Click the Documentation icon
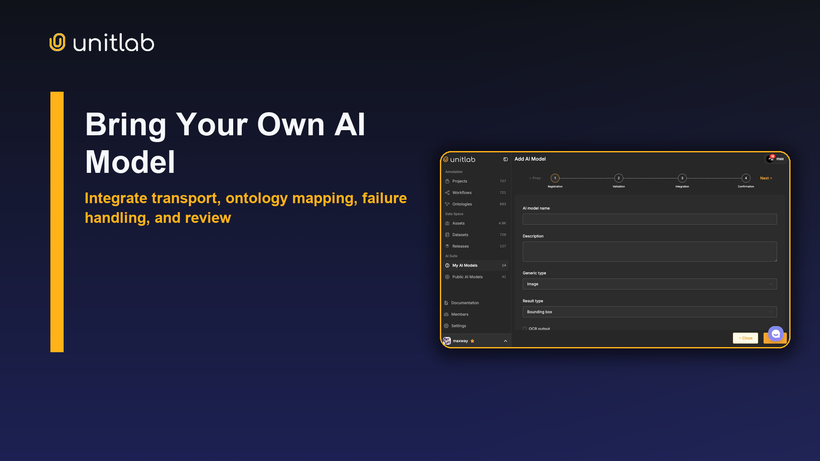Image resolution: width=820 pixels, height=461 pixels. click(x=446, y=303)
